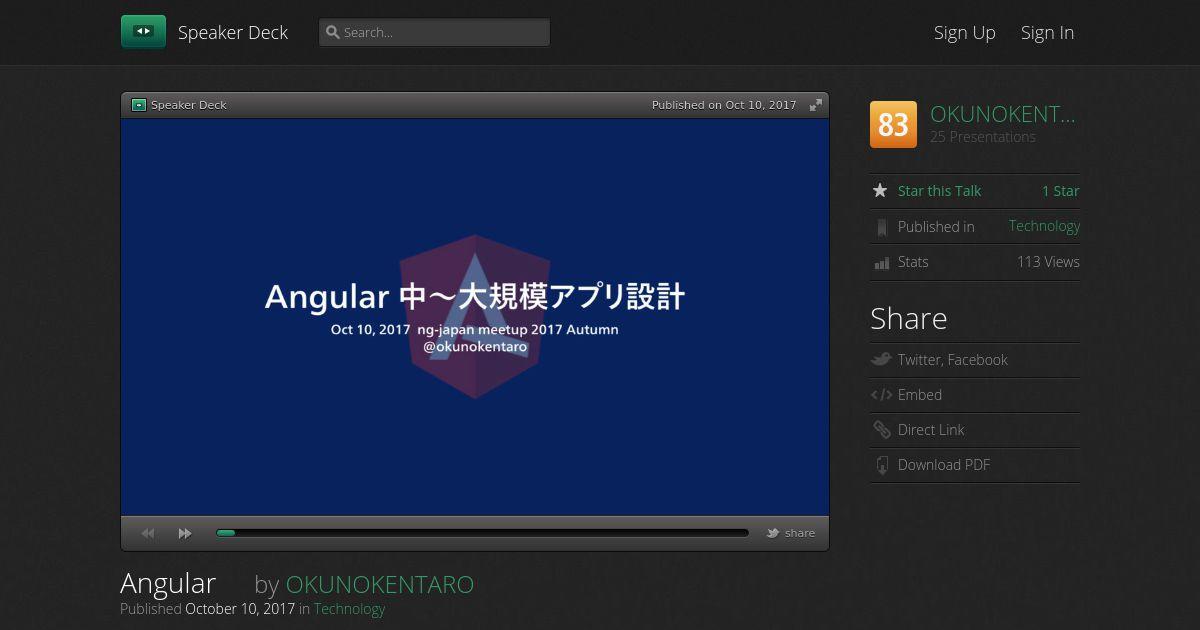Image resolution: width=1200 pixels, height=630 pixels.
Task: Click the star icon beside Star this Talk
Action: pos(880,190)
